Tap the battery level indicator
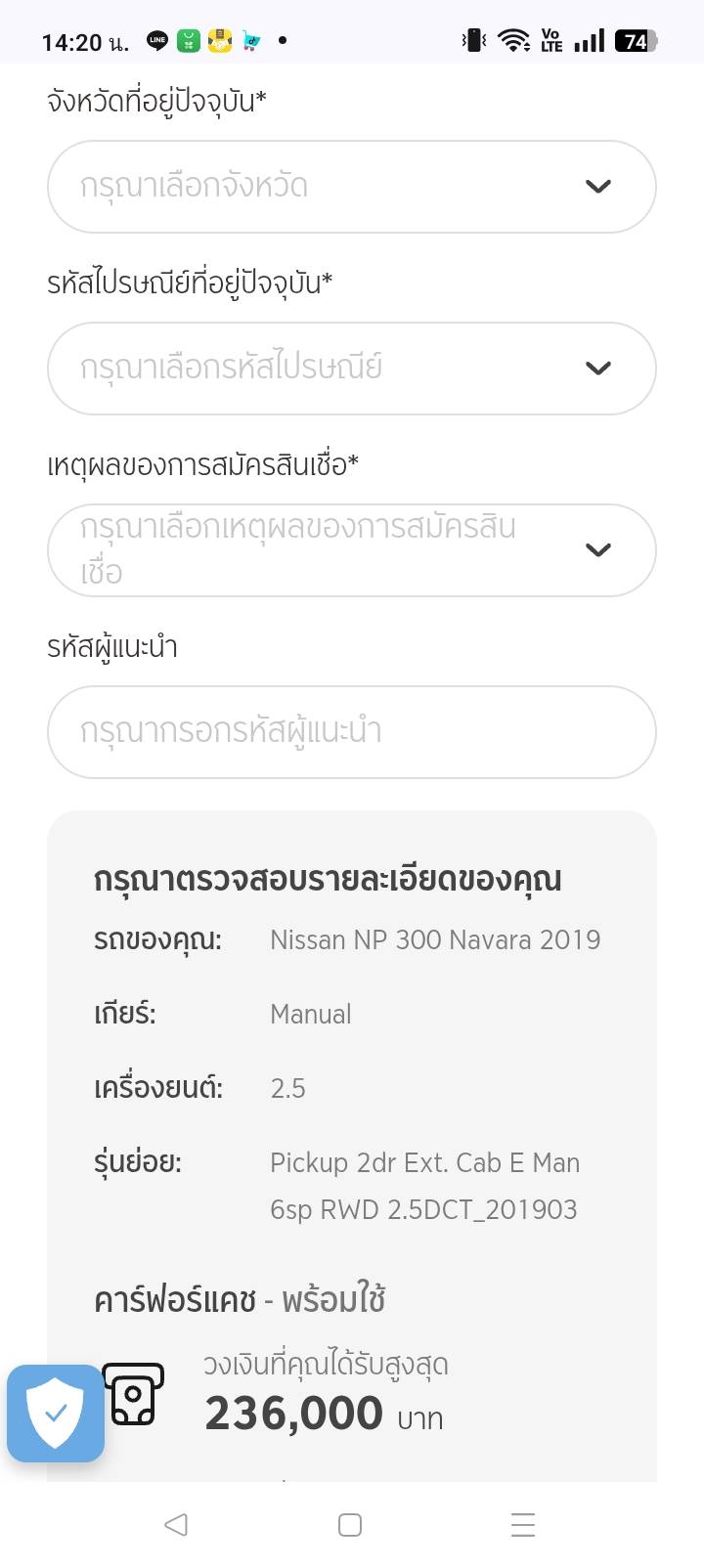Screen dimensions: 704x1568 (x=636, y=41)
